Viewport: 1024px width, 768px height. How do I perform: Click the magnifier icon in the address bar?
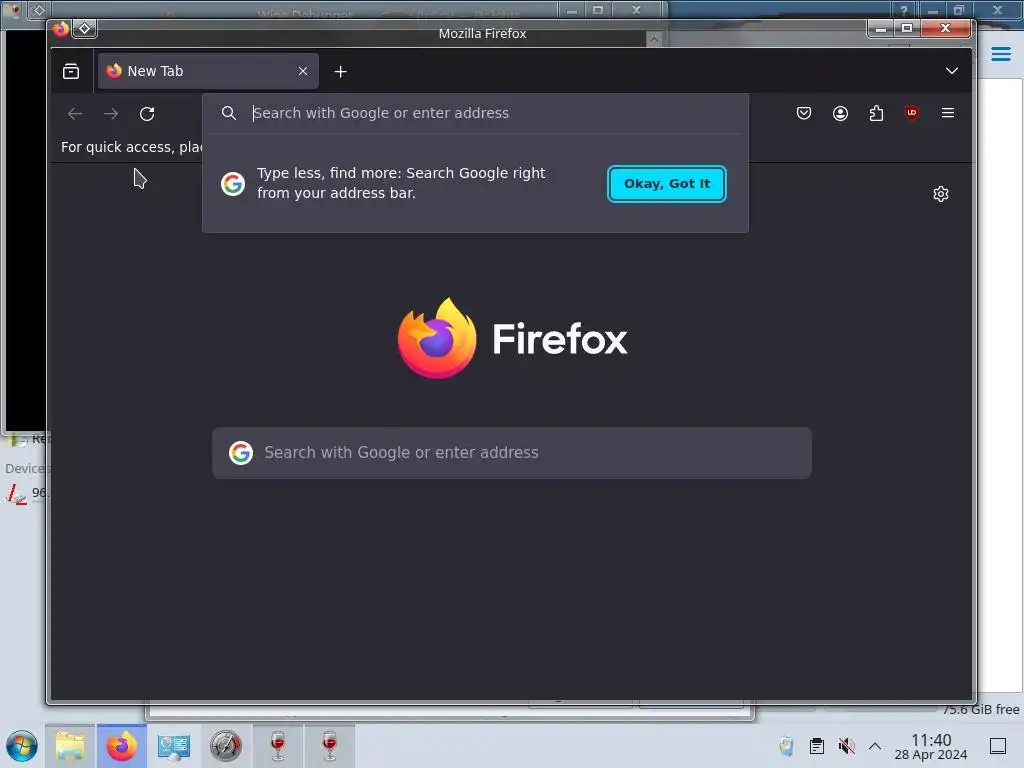tap(229, 113)
